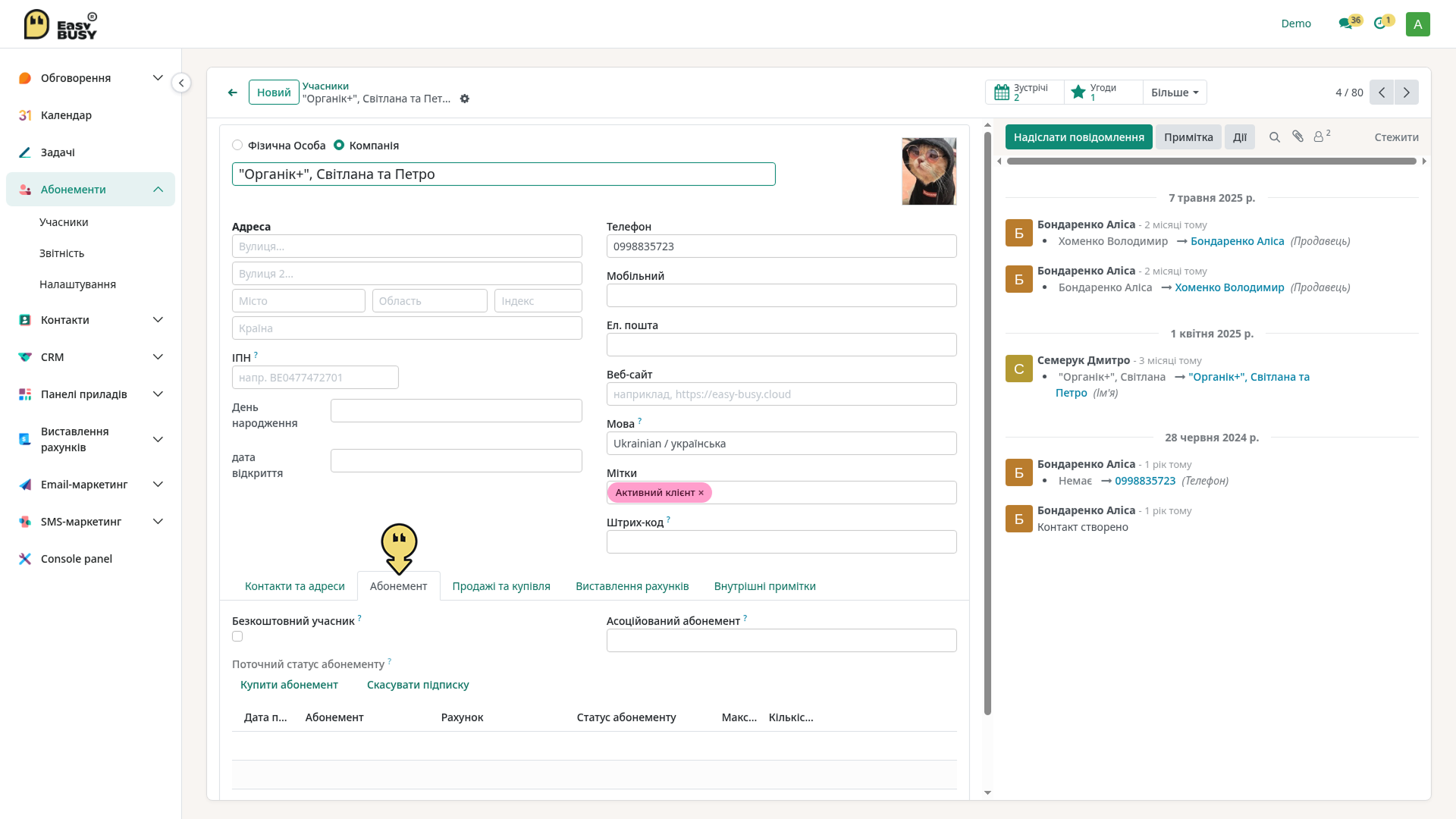Image resolution: width=1456 pixels, height=819 pixels.
Task: Click Надіслати повідомлення button
Action: pos(1078,137)
